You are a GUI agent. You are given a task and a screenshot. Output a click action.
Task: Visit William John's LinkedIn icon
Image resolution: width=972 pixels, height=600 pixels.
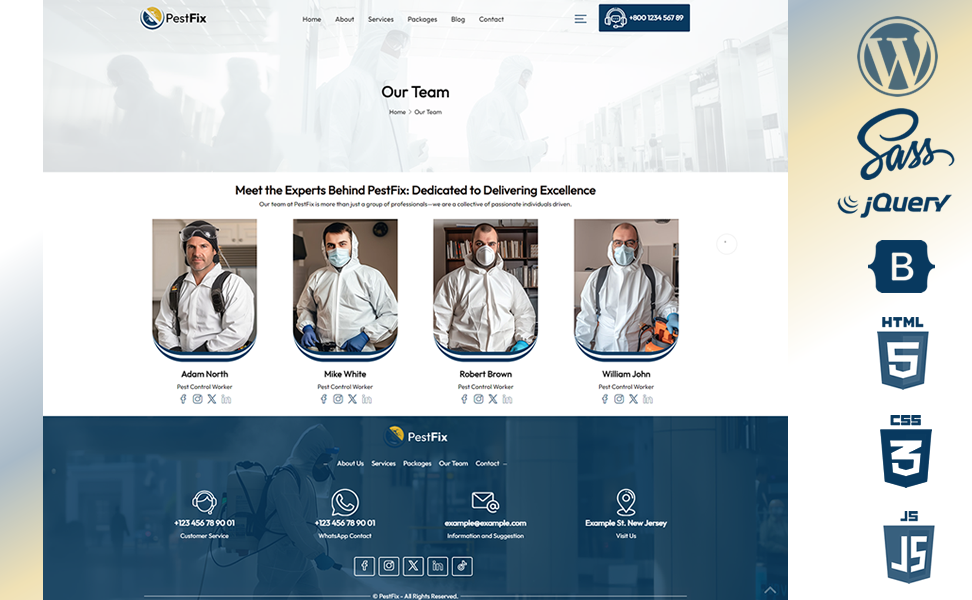tap(648, 399)
